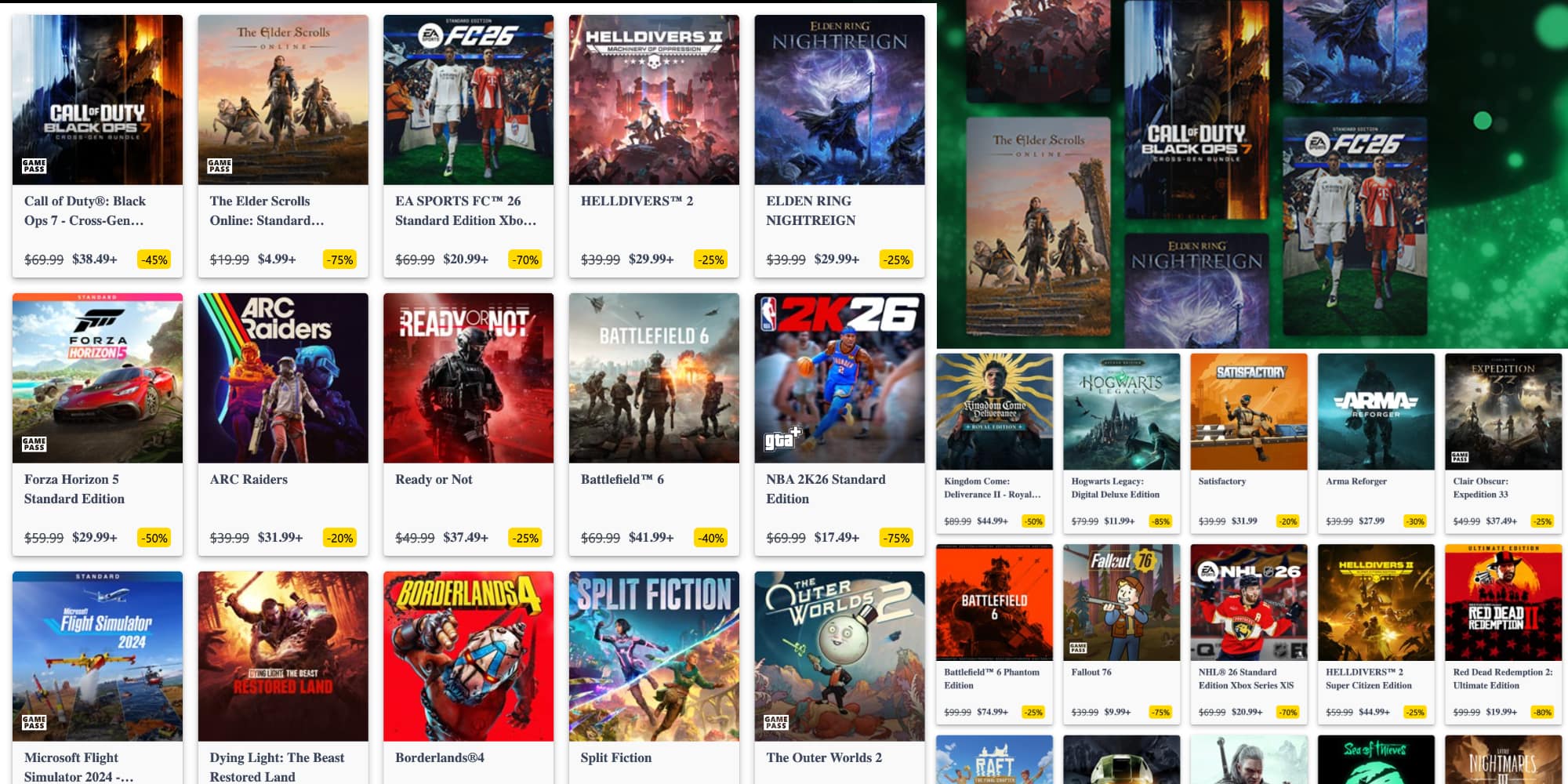Image resolution: width=1568 pixels, height=784 pixels.
Task: Click the Game Pass badge on Flight Simulator 2024 cover
Action: click(x=34, y=722)
